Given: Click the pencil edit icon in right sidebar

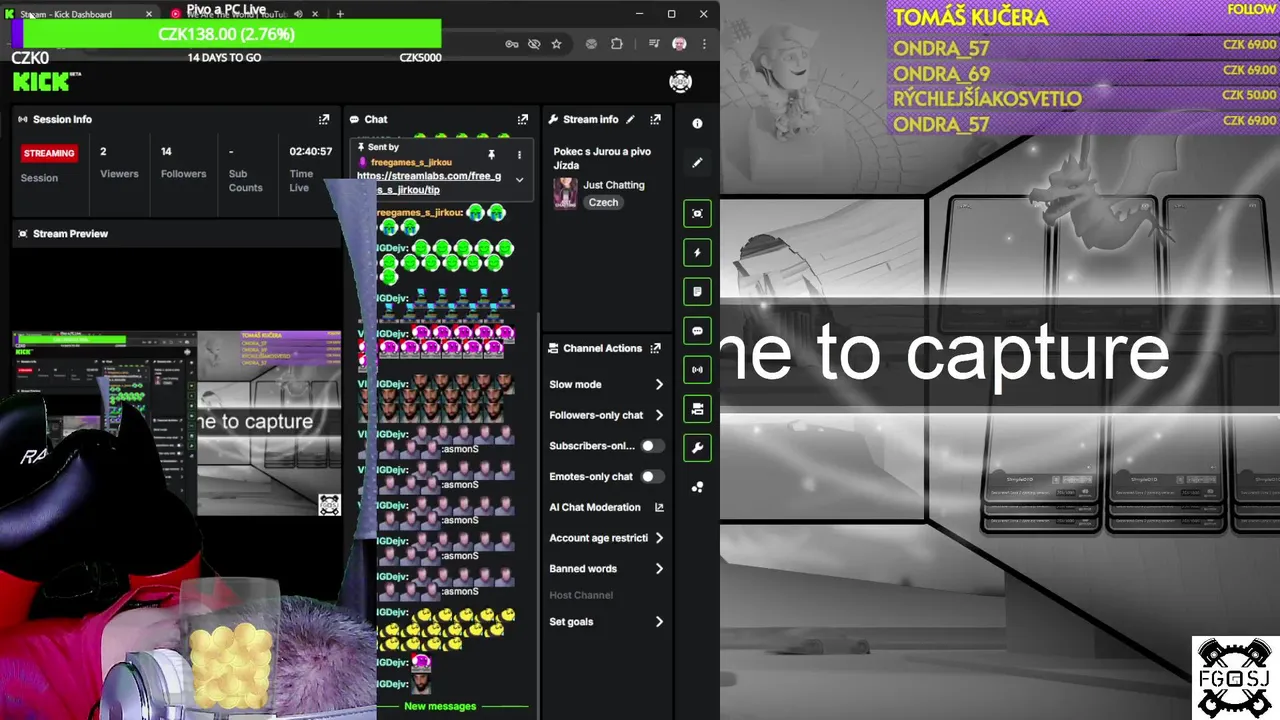Looking at the screenshot, I should pyautogui.click(x=697, y=162).
